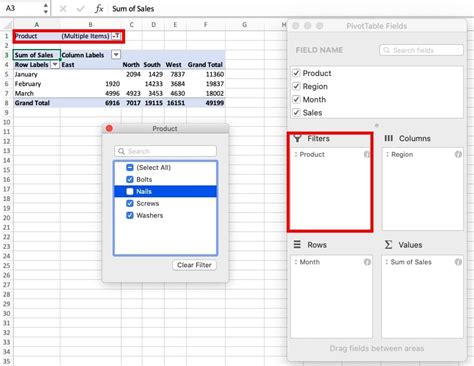Click the Name Box showing A3
The image size is (474, 366).
[x=22, y=8]
